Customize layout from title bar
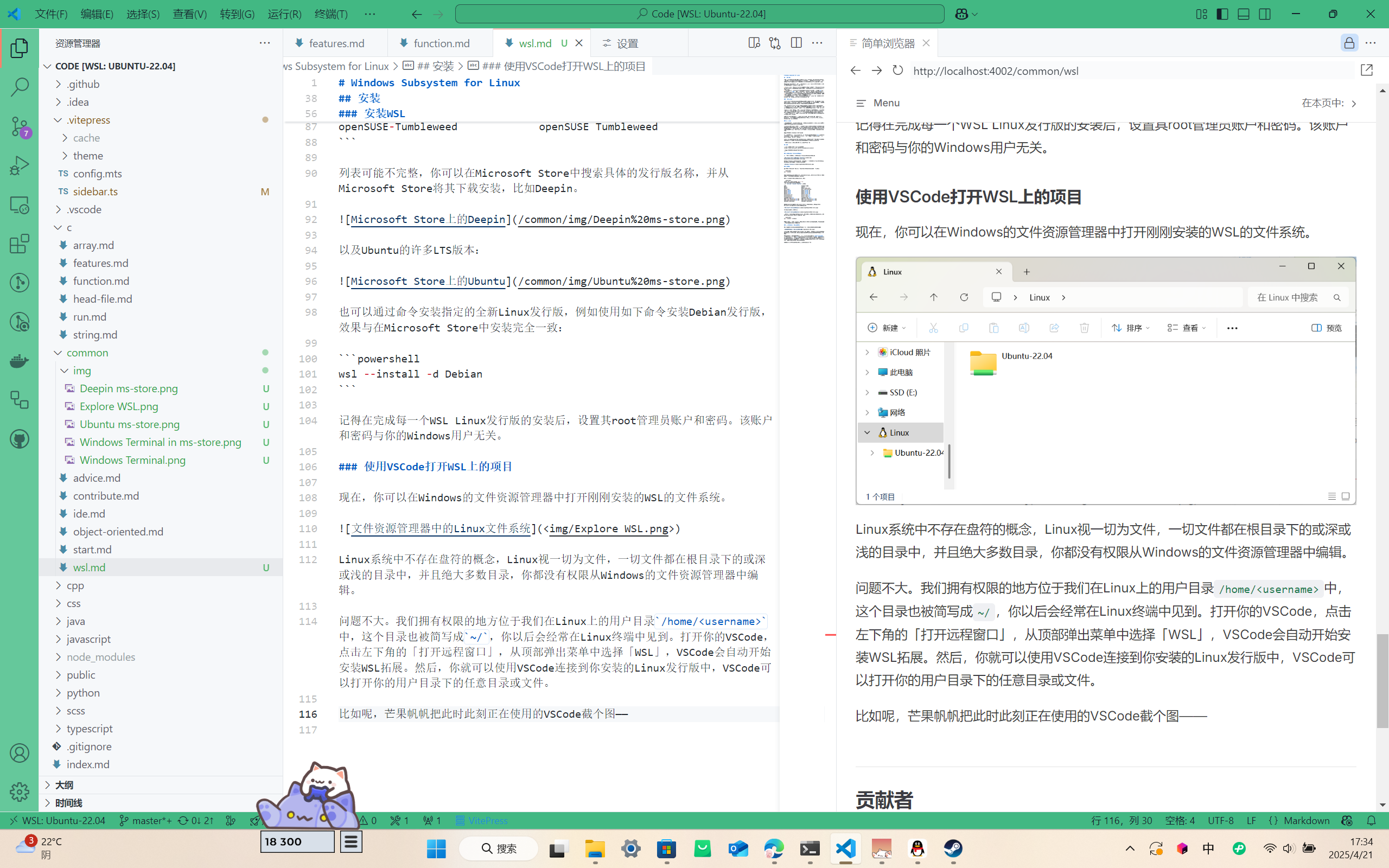Screen dimensions: 1389x868 (x=1201, y=14)
